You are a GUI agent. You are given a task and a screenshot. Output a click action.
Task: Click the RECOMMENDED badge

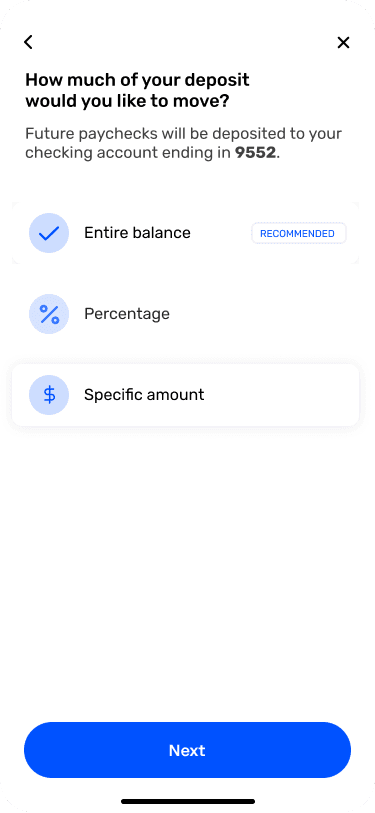(x=299, y=233)
